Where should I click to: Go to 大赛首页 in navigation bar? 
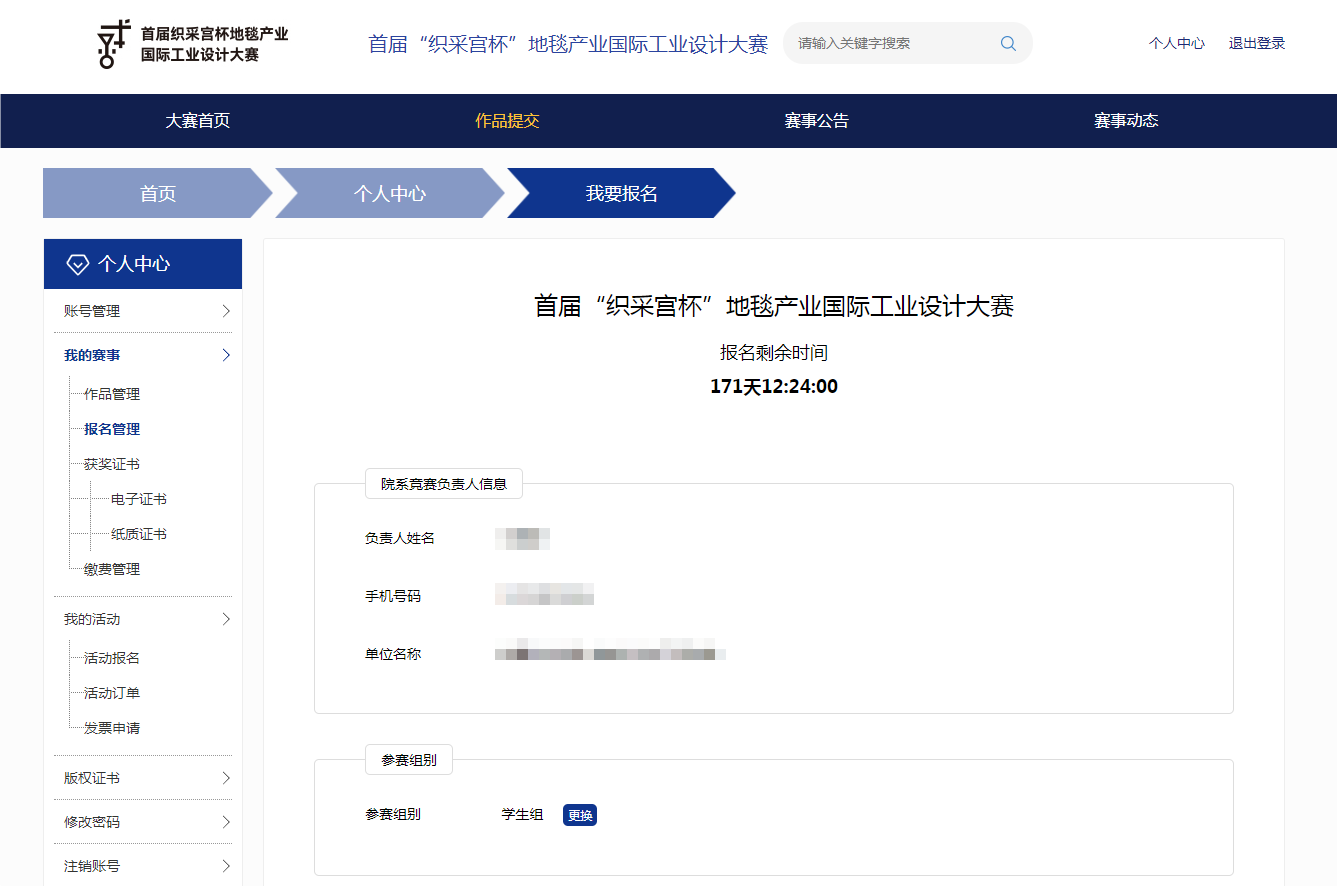pyautogui.click(x=197, y=121)
